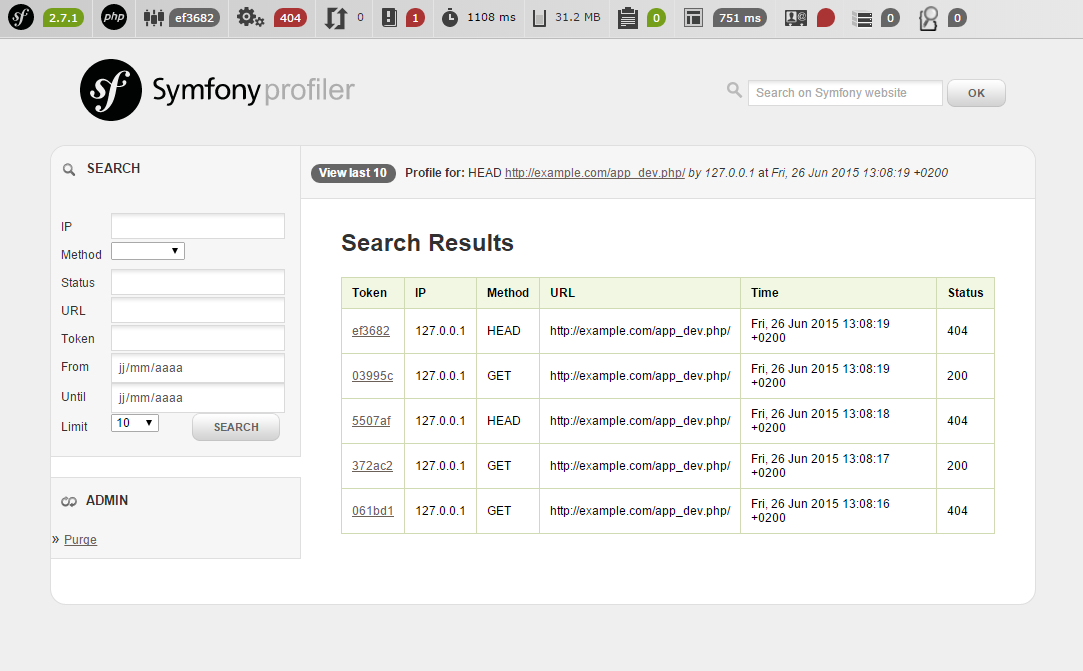Focus the URL search field

(198, 310)
